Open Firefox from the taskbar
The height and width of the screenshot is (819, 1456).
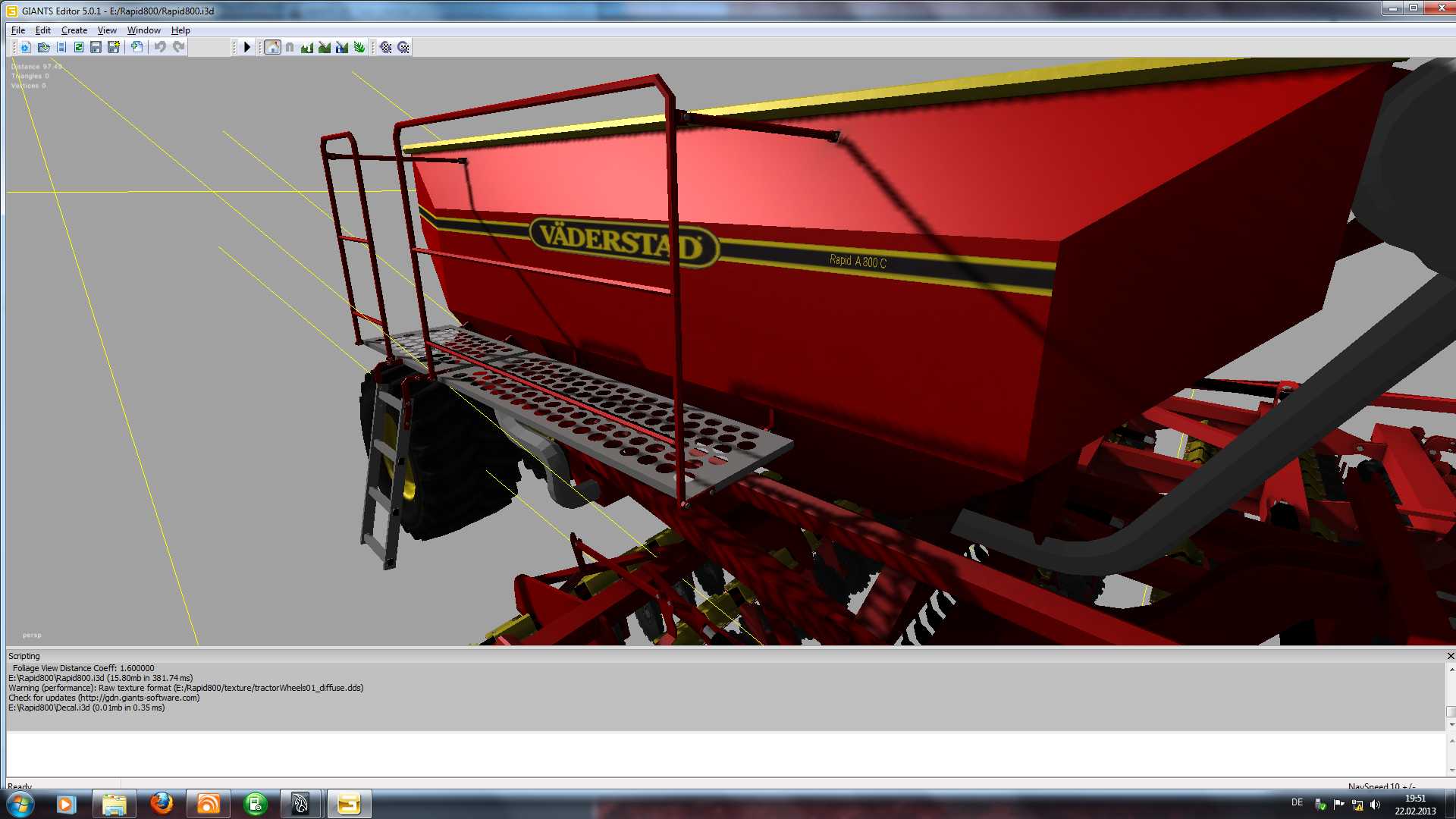tap(161, 804)
